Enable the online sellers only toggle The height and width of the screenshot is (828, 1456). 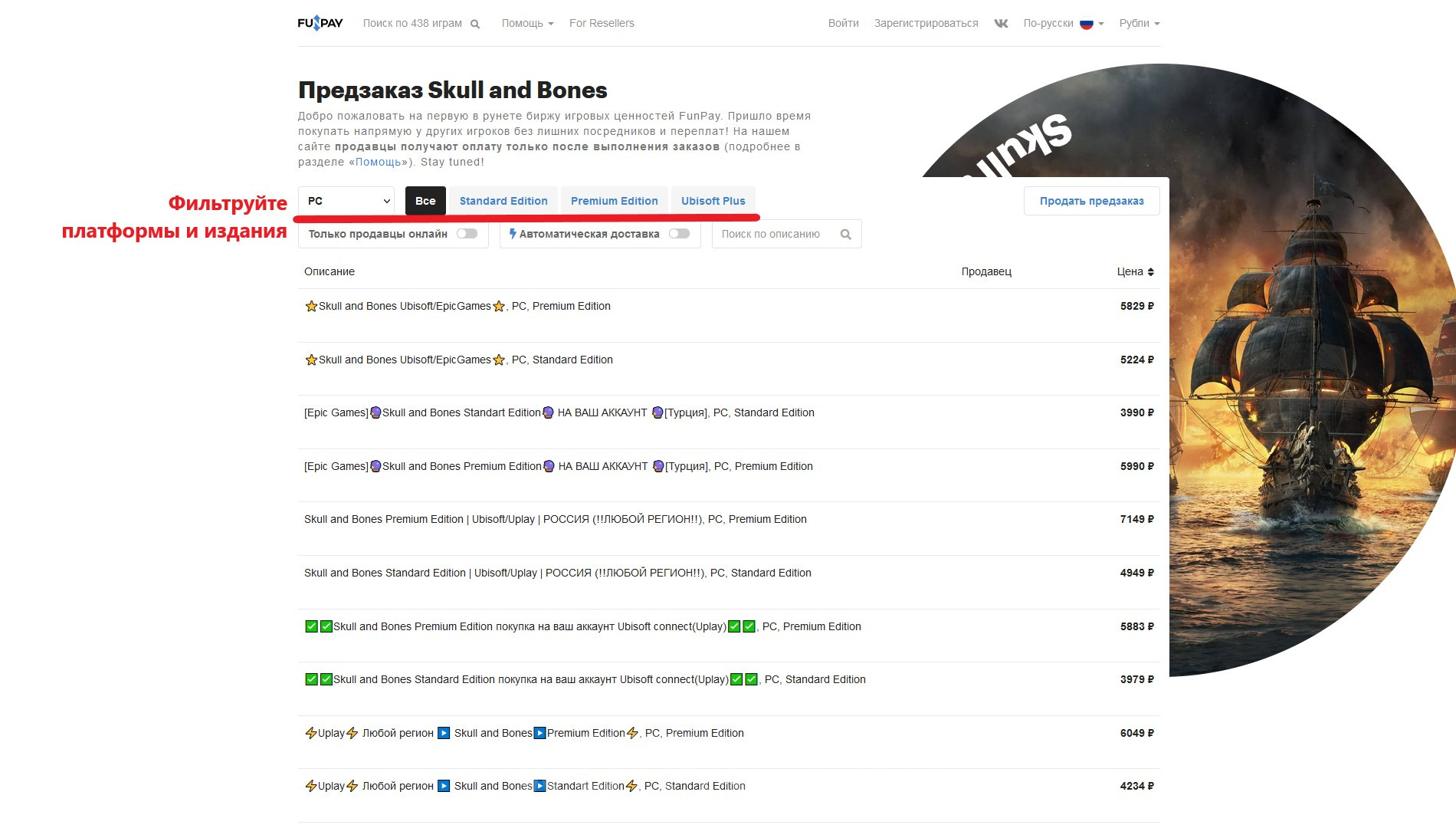(x=467, y=234)
